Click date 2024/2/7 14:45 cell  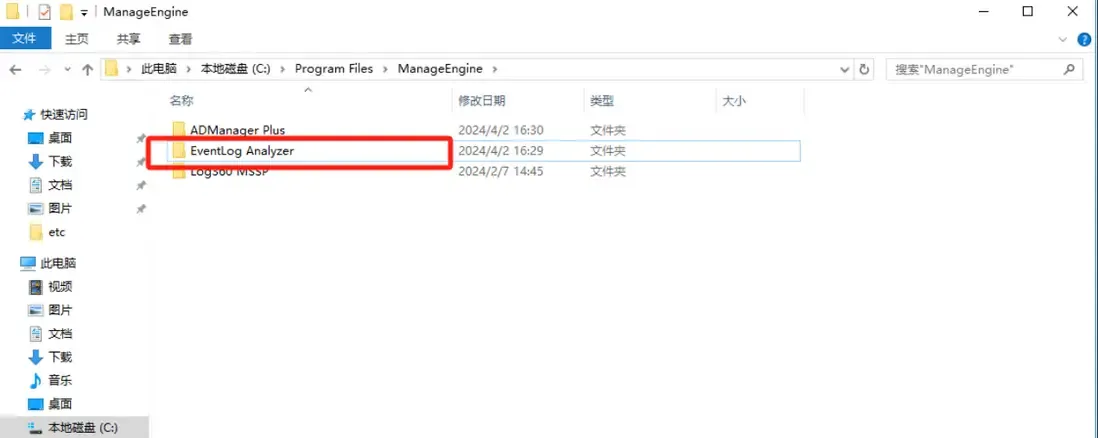pos(501,171)
